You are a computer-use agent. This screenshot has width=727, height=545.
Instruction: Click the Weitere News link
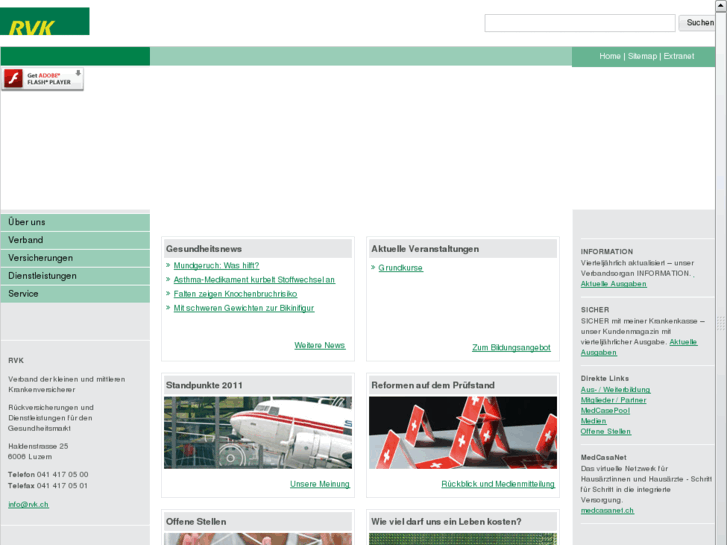point(319,346)
